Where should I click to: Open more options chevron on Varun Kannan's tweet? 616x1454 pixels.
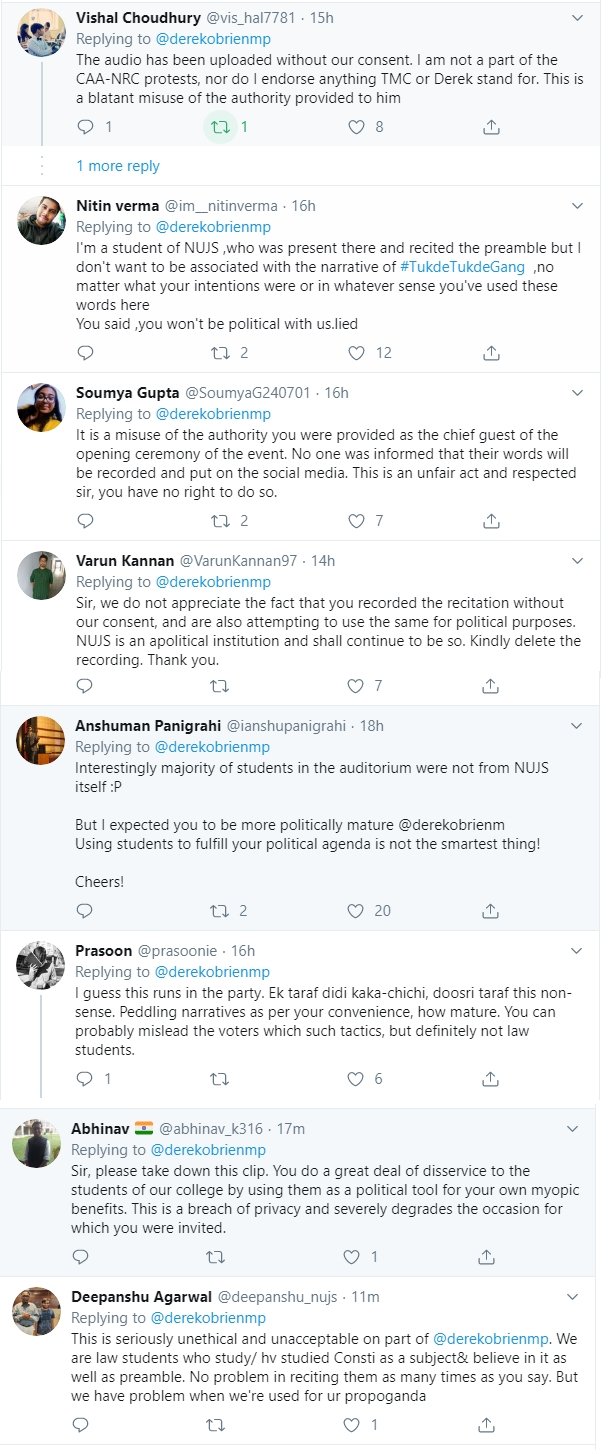pyautogui.click(x=577, y=559)
